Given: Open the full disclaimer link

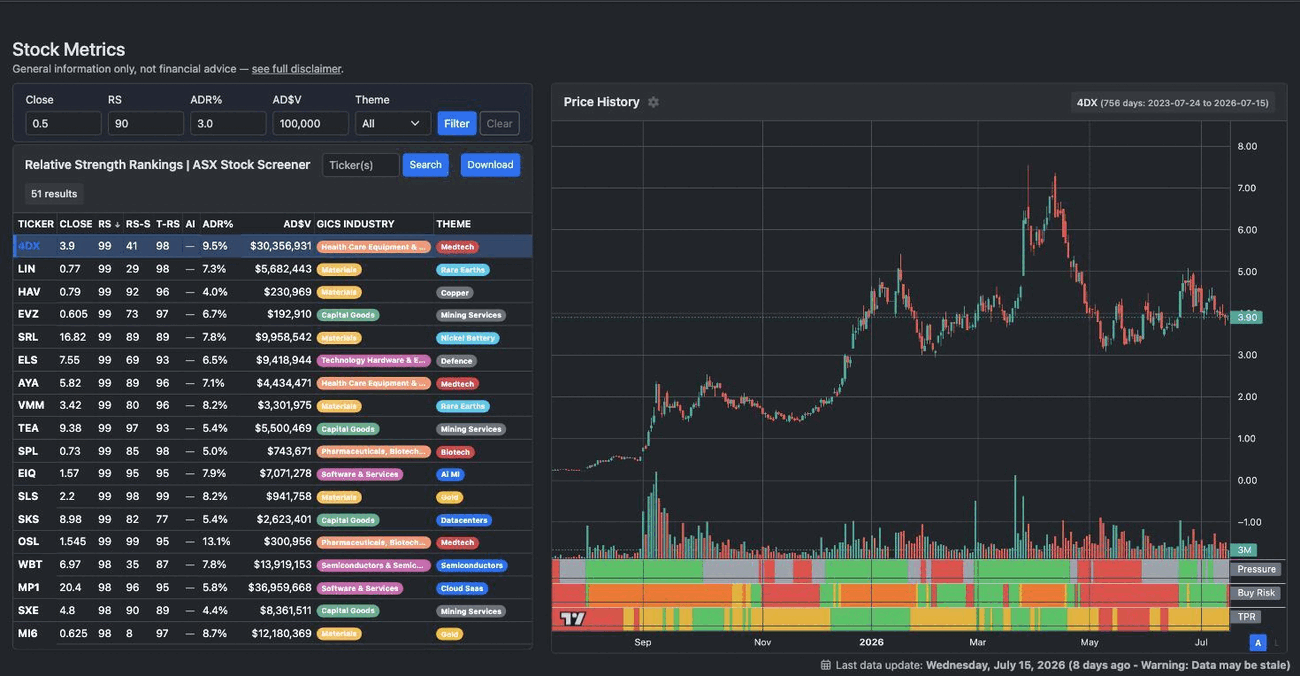Looking at the screenshot, I should 296,69.
